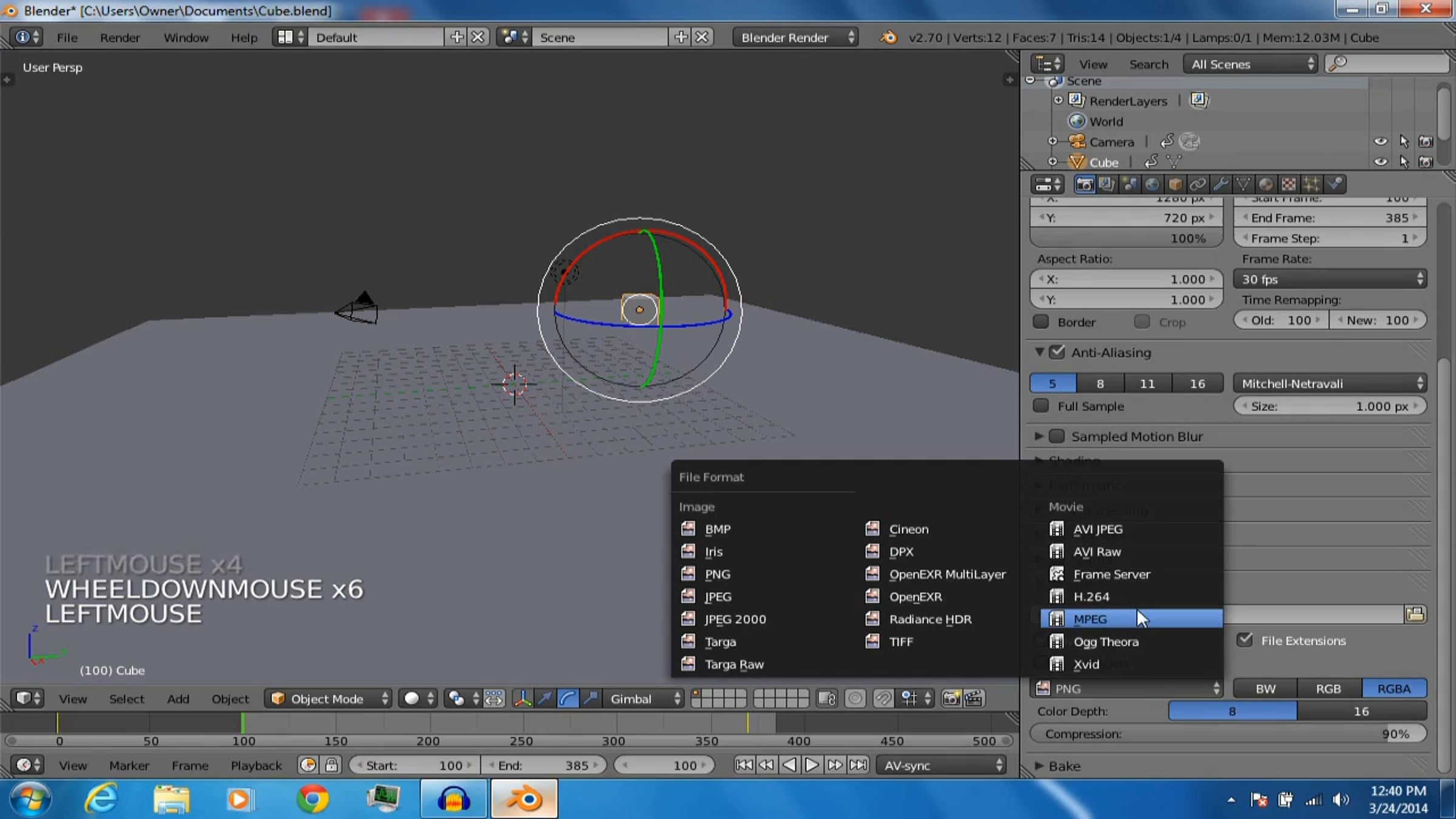This screenshot has height=819, width=1456.
Task: Toggle the Cube eye visibility in outliner
Action: point(1380,162)
